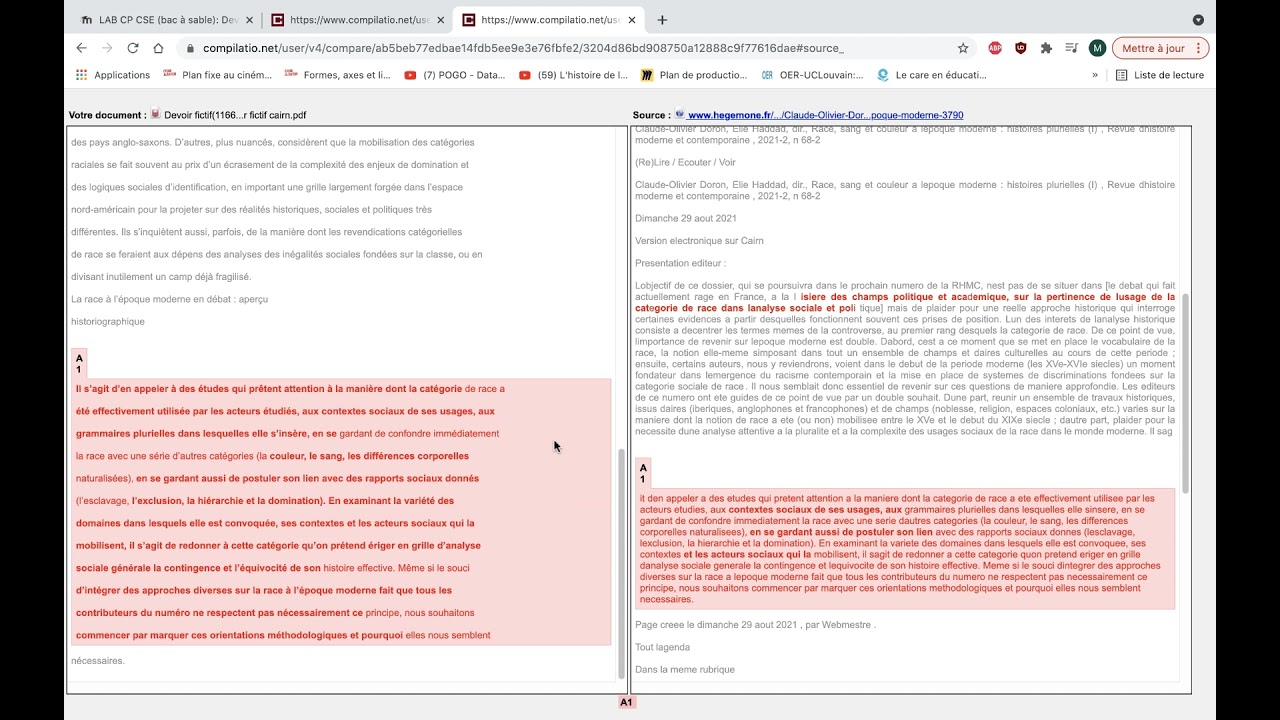Click '(Re)Lire / Ecouter / Voir' text

(x=685, y=162)
